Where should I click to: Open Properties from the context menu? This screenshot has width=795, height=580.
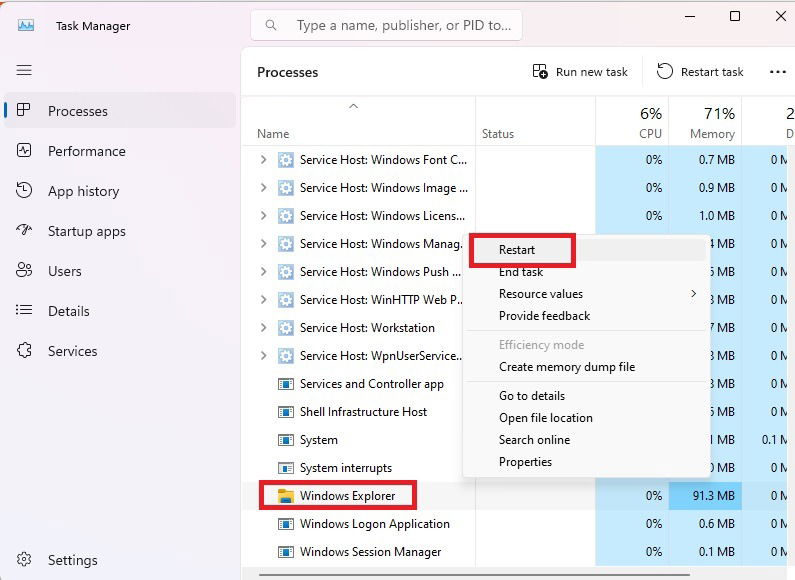(525, 462)
